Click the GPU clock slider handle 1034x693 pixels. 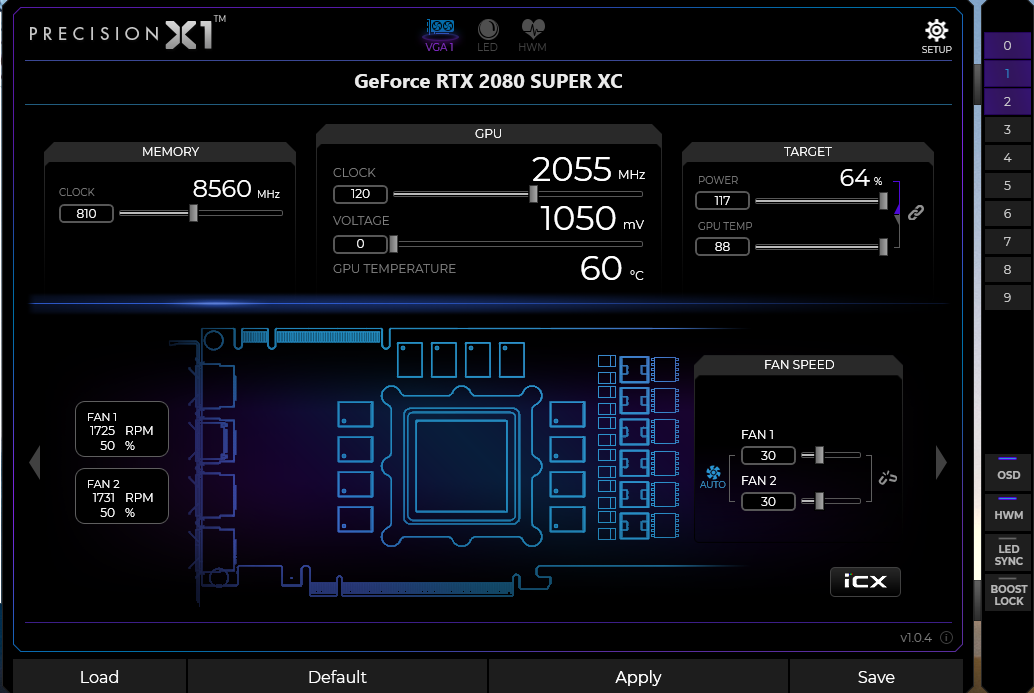click(533, 194)
